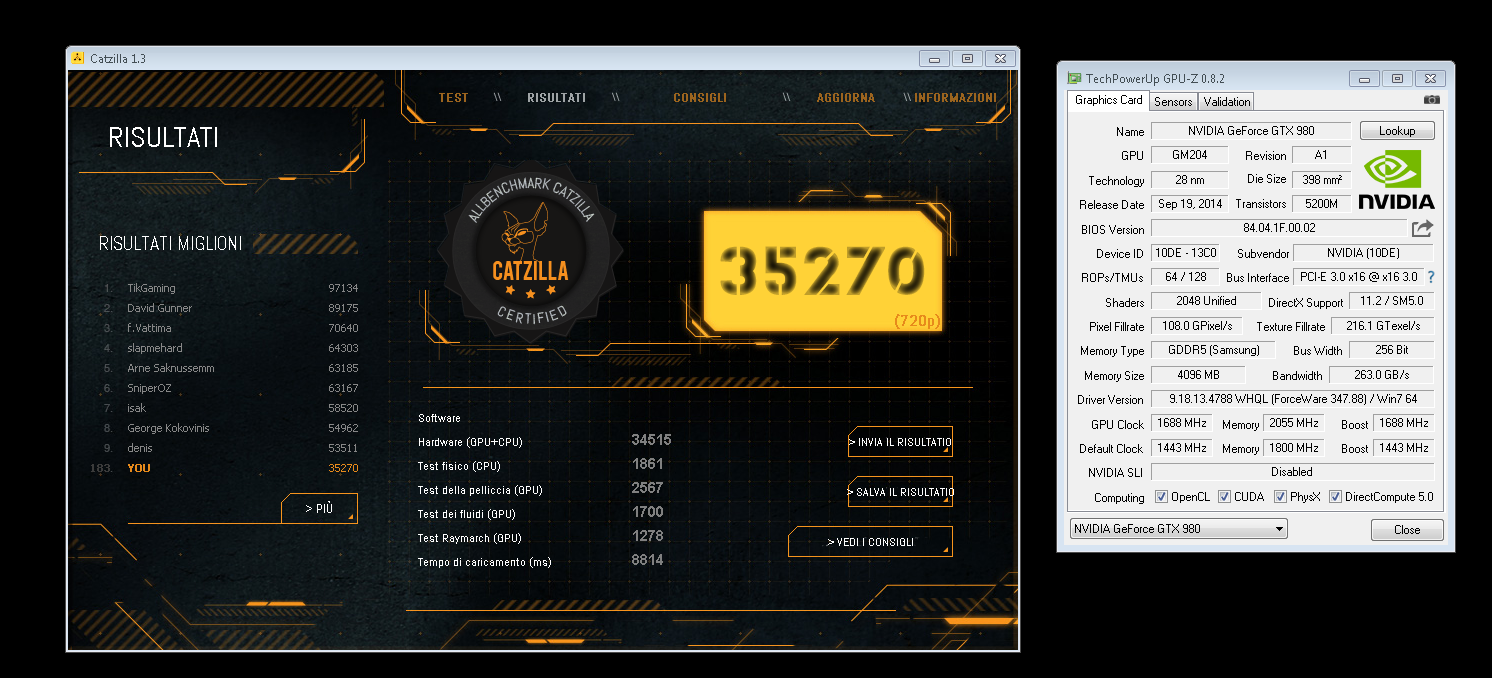The image size is (1492, 678).
Task: Select SniperOZ leaderboard entry
Action: coord(230,388)
